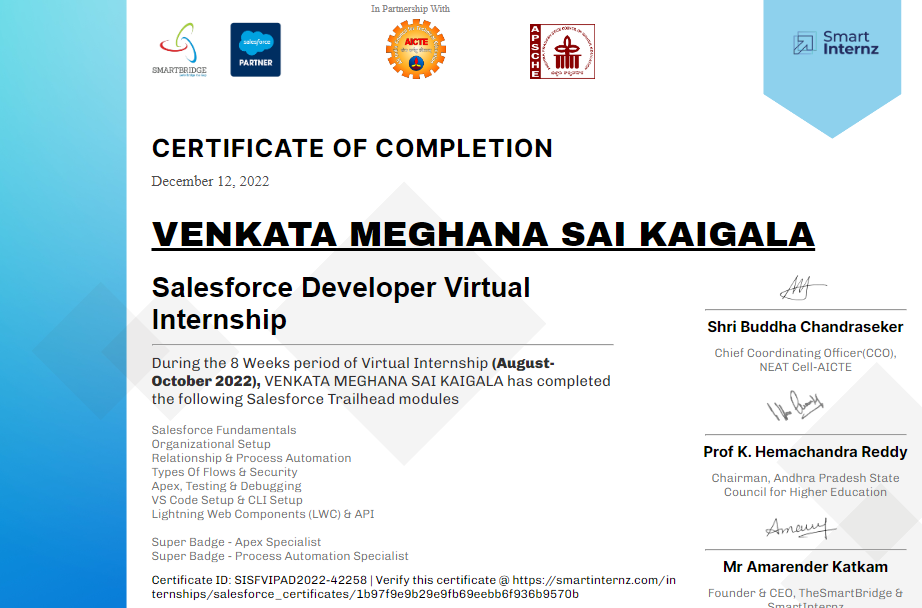Click the name 'Shri Buddha Chandraseker'
922x608 pixels.
(805, 327)
